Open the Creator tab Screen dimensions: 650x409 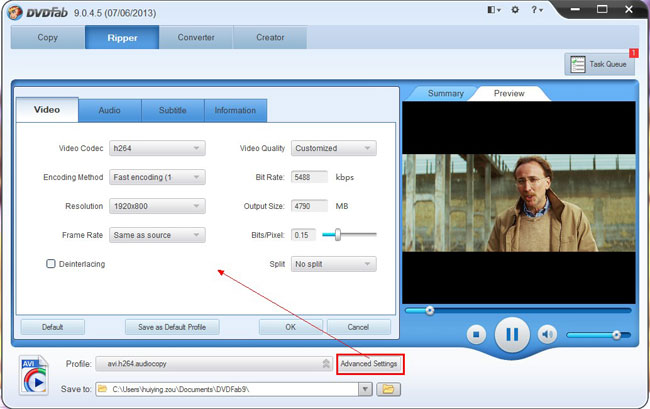pyautogui.click(x=270, y=37)
